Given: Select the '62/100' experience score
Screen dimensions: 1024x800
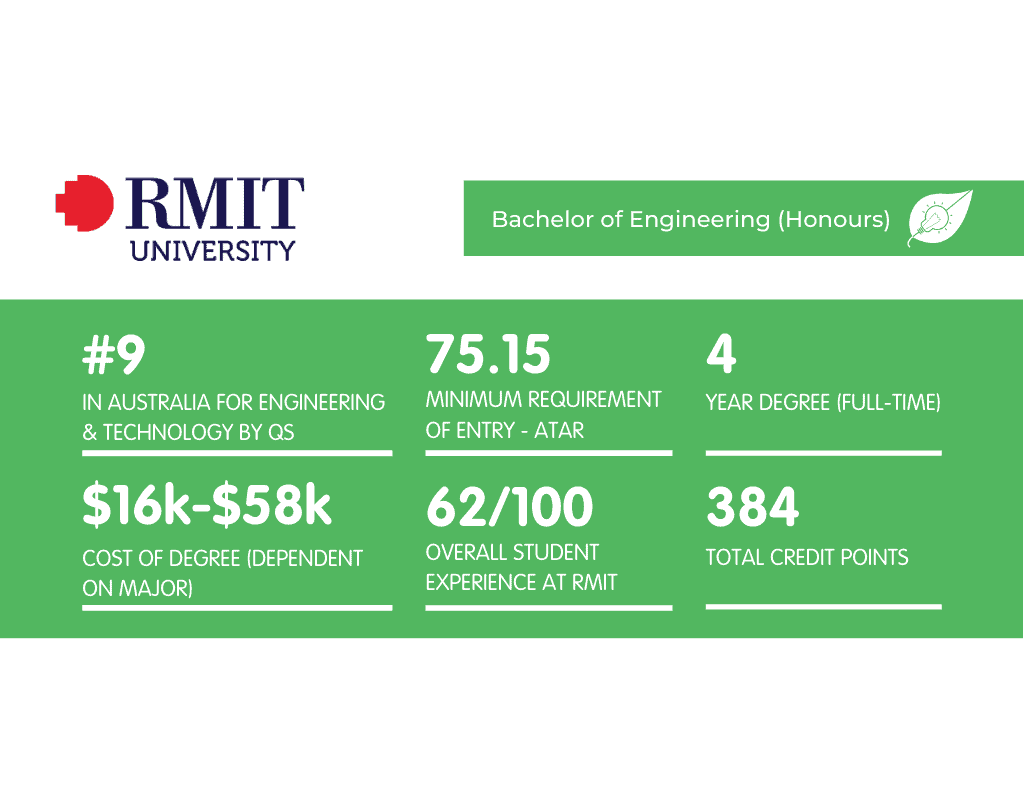Looking at the screenshot, I should point(511,508).
